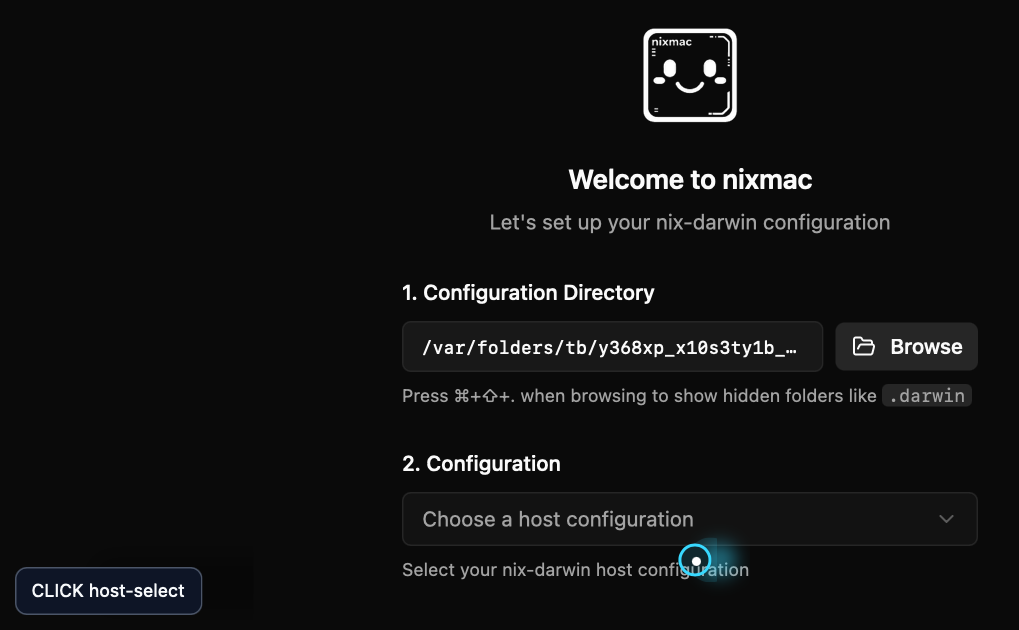Viewport: 1019px width, 630px height.
Task: Click the CLICK host-select badge
Action: tap(109, 591)
